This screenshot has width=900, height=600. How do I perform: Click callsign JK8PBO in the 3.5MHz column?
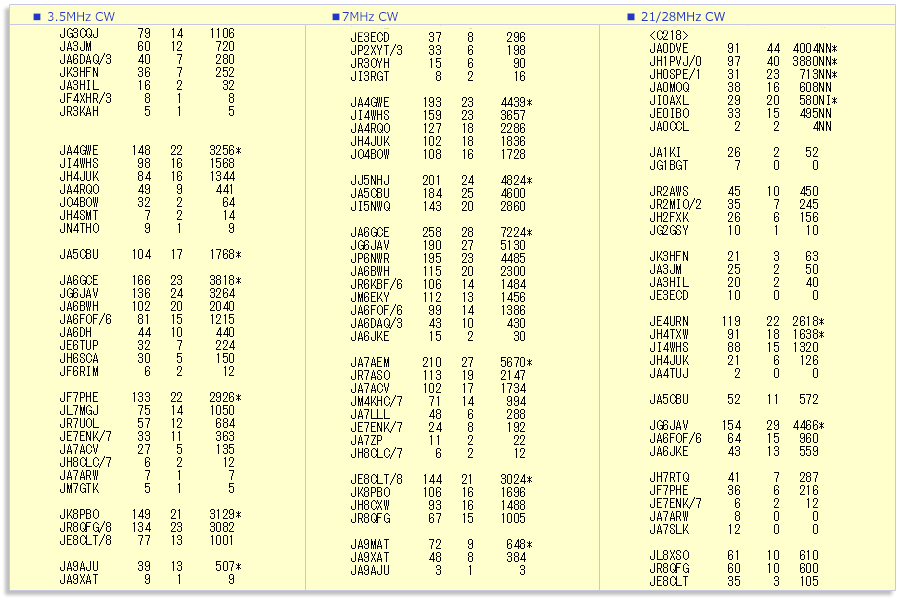point(79,514)
